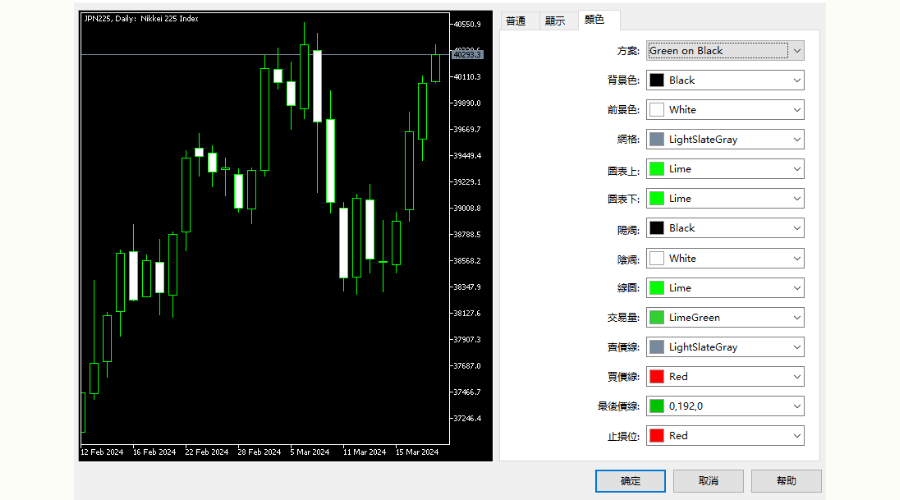Open the 方案 Green on Black dropdown
900x500 pixels.
coord(725,50)
